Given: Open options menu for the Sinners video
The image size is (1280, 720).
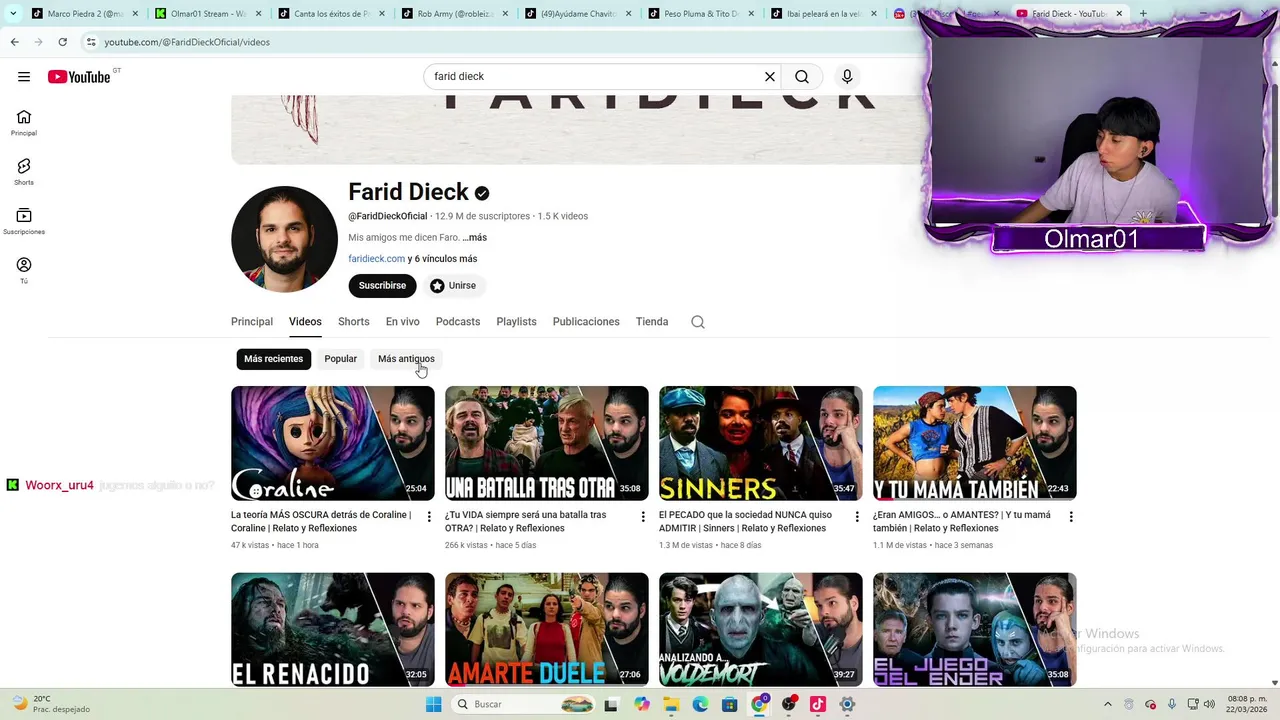Looking at the screenshot, I should (857, 517).
